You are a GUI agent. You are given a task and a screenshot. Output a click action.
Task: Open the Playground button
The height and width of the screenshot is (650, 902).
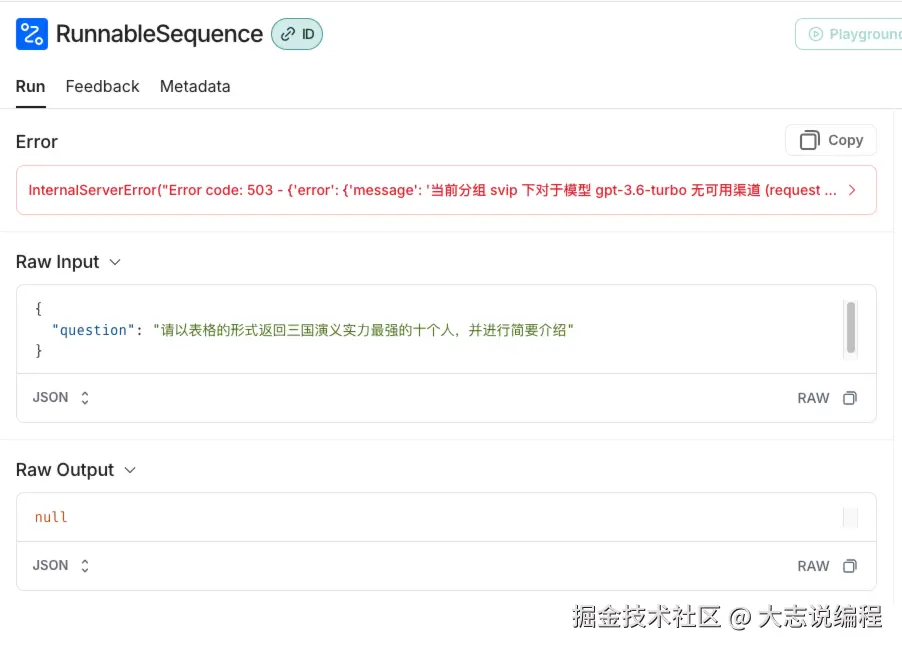coord(851,34)
